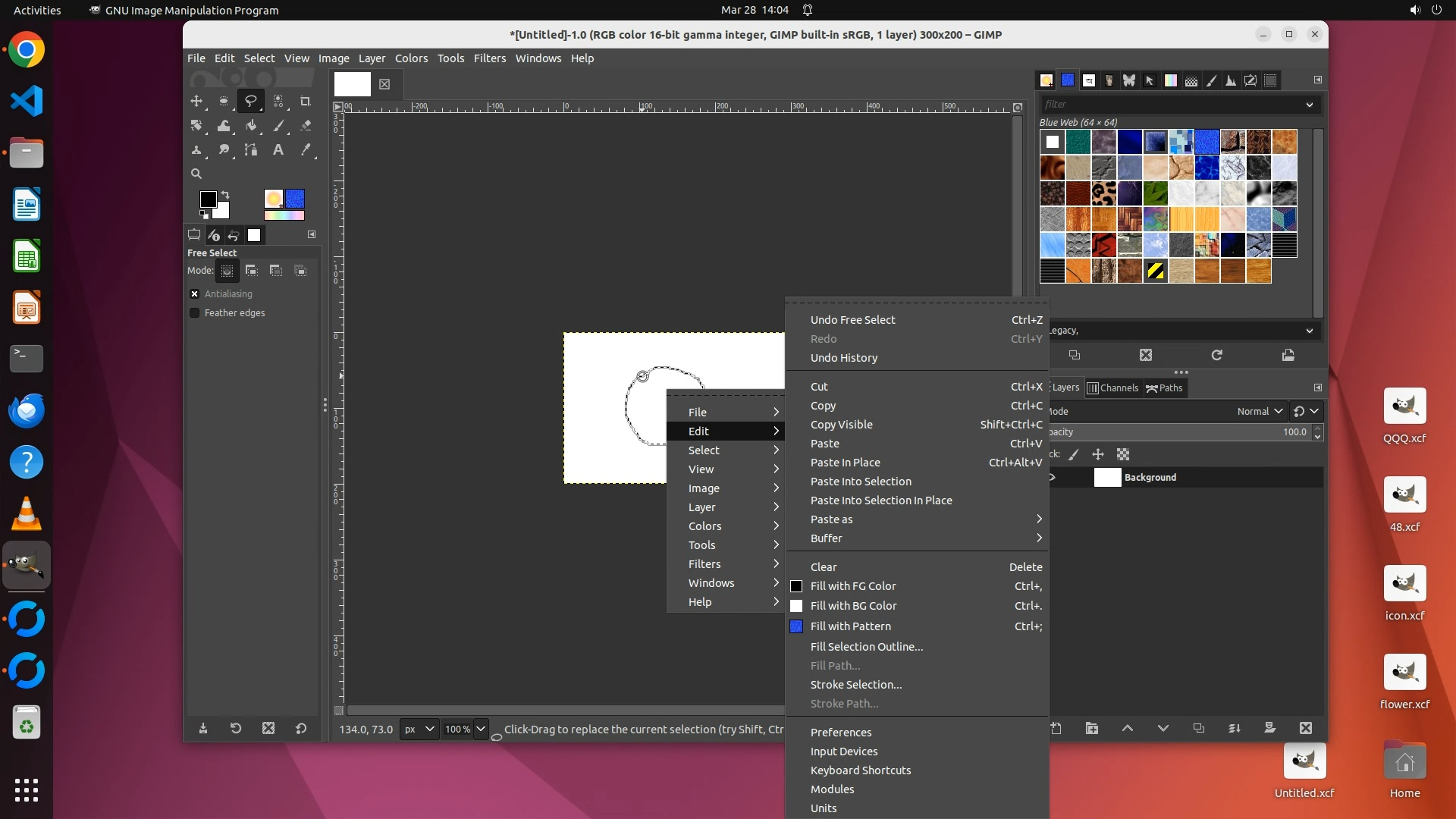Select the Zoom magnifier tool

click(x=196, y=174)
